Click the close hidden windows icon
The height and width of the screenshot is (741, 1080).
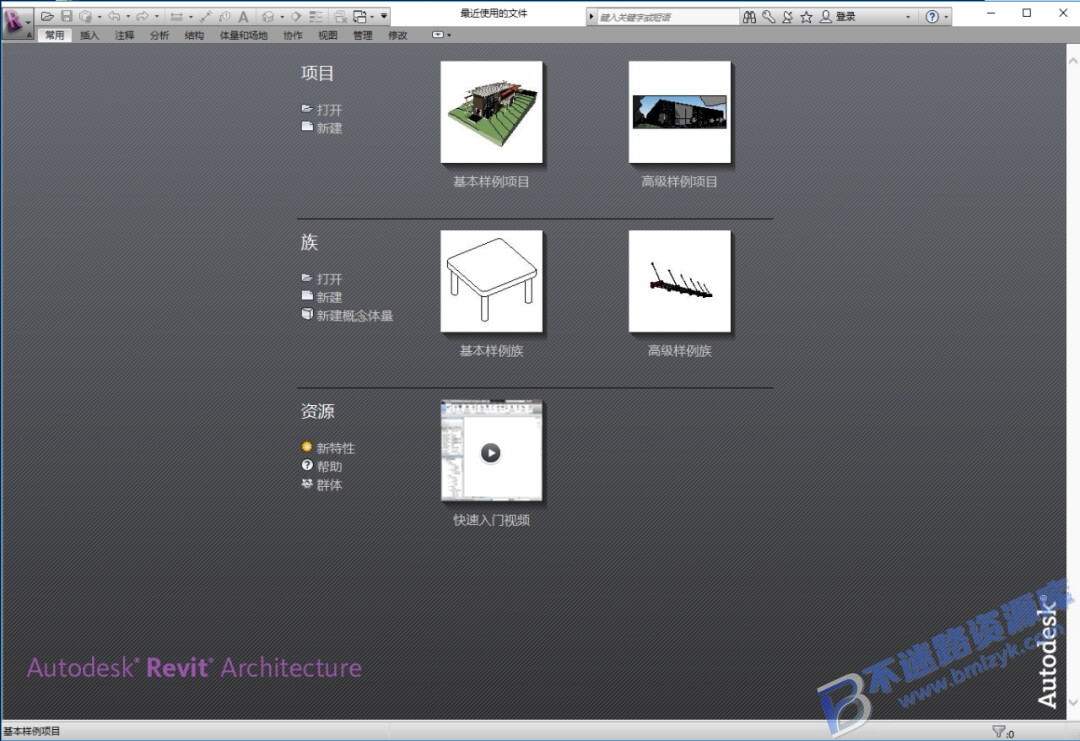tap(340, 16)
